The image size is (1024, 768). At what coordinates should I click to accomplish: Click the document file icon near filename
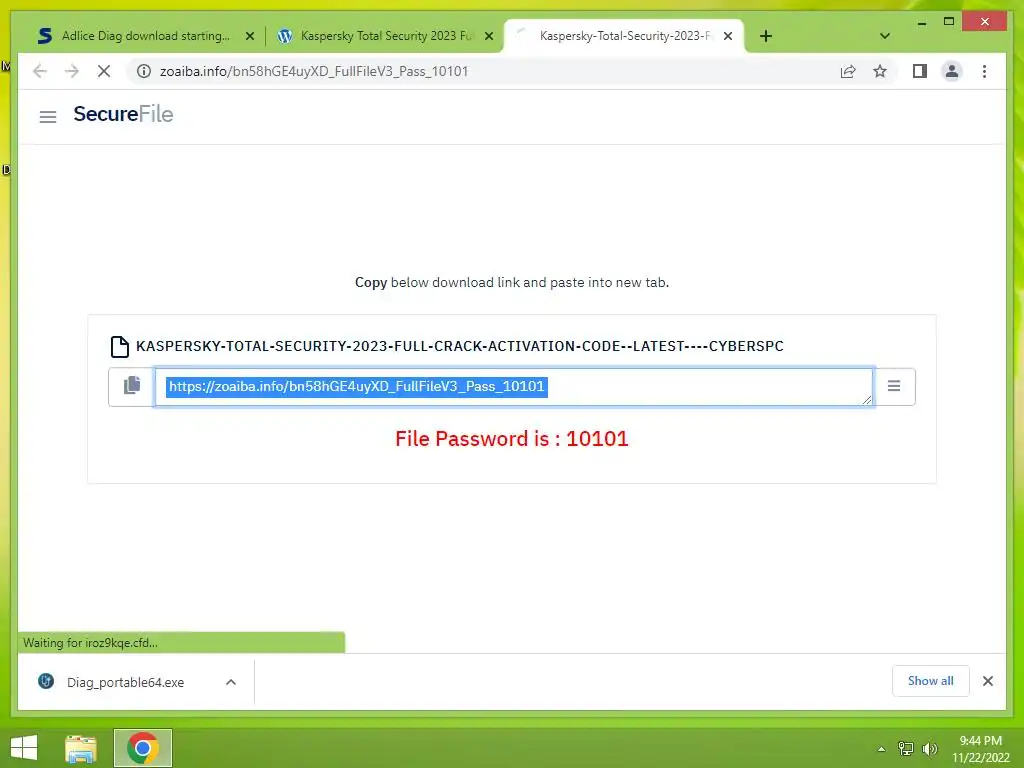120,346
